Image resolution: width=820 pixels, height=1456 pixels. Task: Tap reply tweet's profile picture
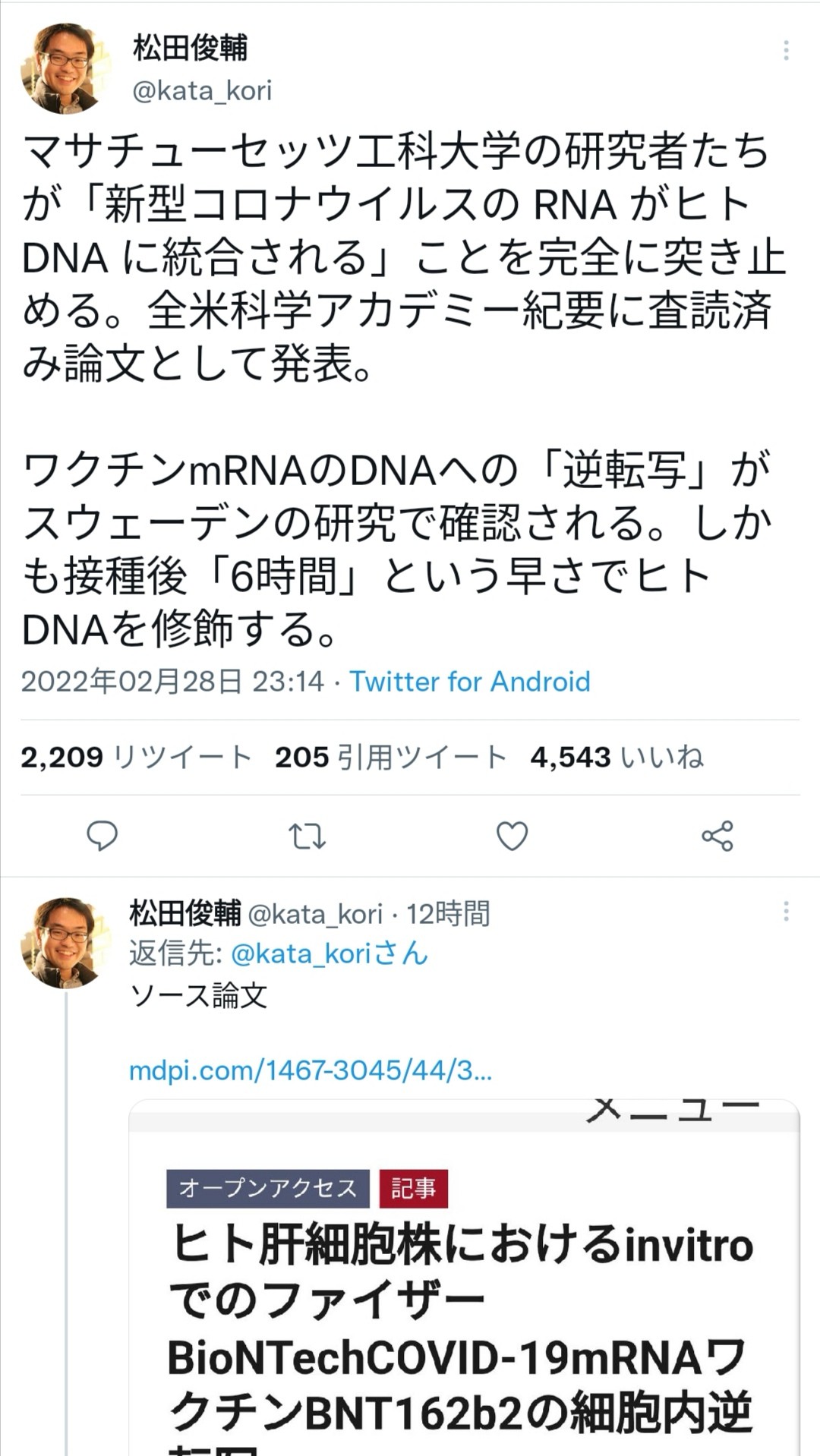(x=65, y=943)
